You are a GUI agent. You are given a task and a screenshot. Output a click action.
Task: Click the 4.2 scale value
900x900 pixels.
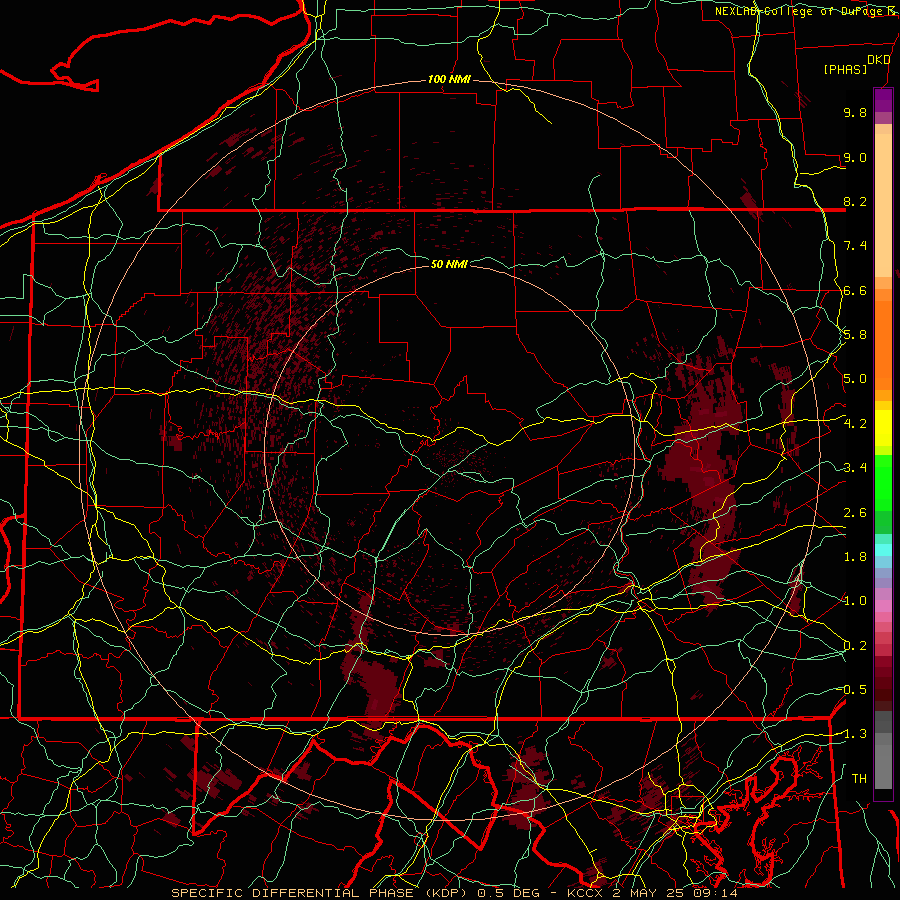coord(855,424)
